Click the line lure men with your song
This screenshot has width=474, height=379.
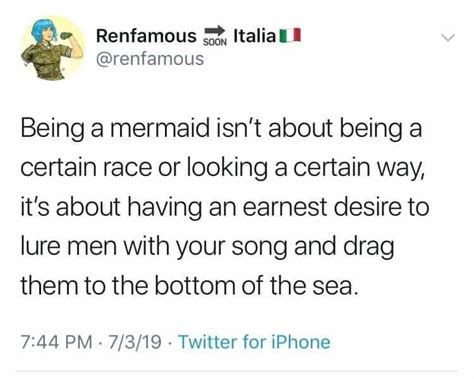click(207, 247)
